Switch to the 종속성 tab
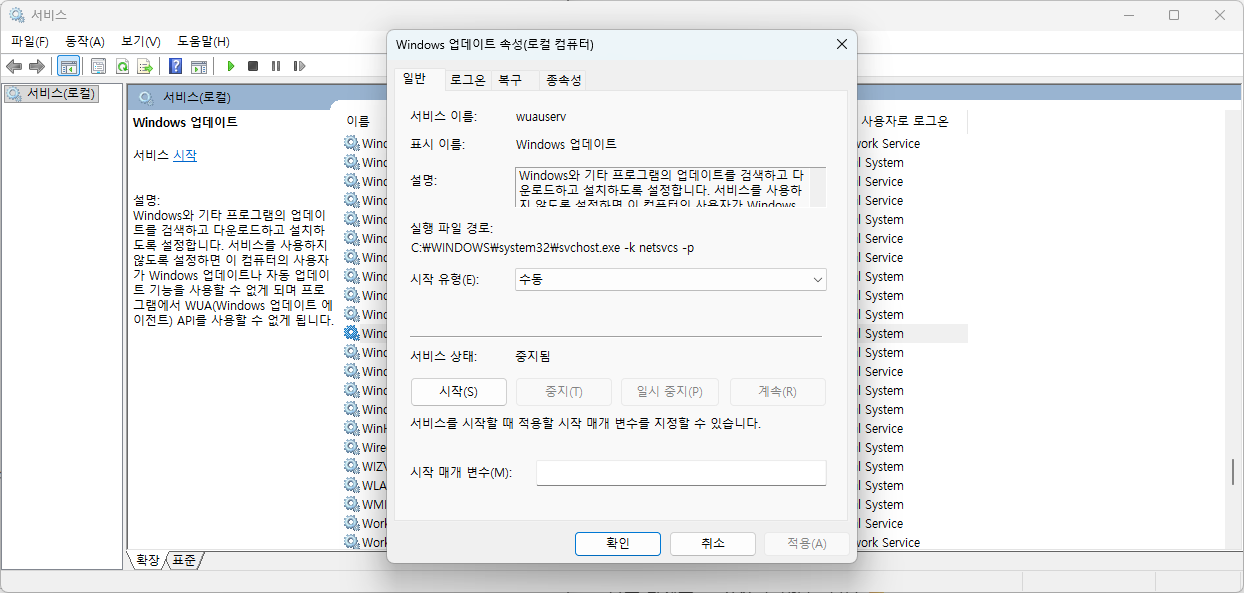Screen dimensions: 1244x593 click(x=563, y=80)
